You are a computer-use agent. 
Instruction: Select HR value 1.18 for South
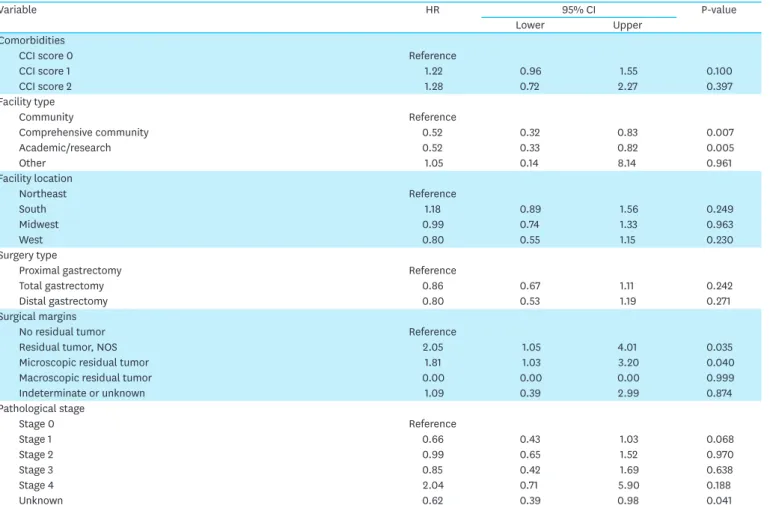(433, 209)
